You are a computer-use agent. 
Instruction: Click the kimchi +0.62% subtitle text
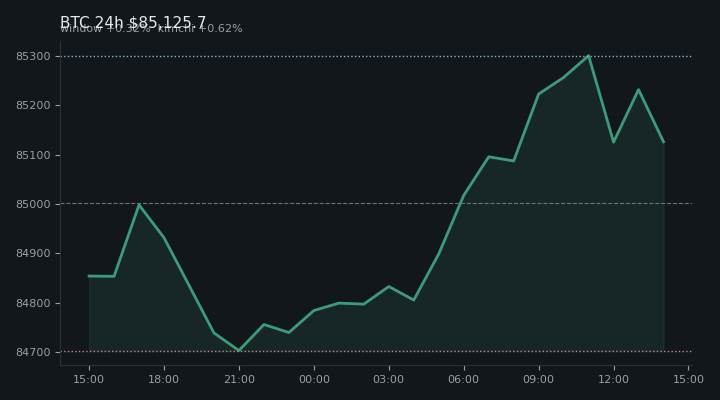(200, 28)
